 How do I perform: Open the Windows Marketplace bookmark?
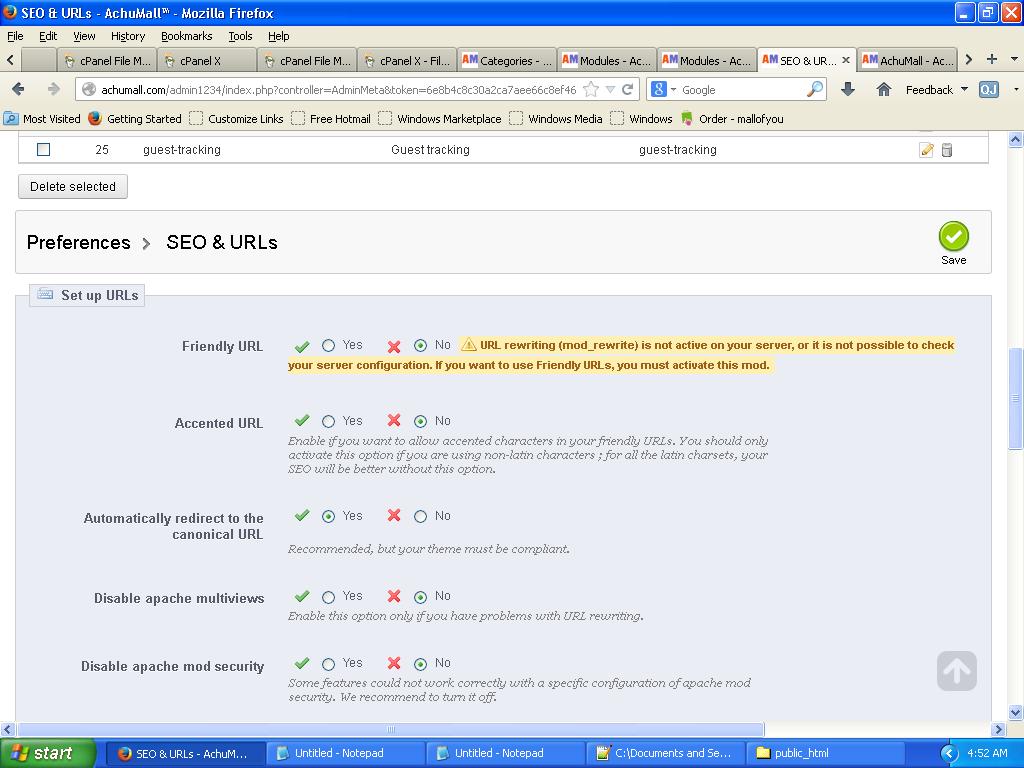(440, 118)
